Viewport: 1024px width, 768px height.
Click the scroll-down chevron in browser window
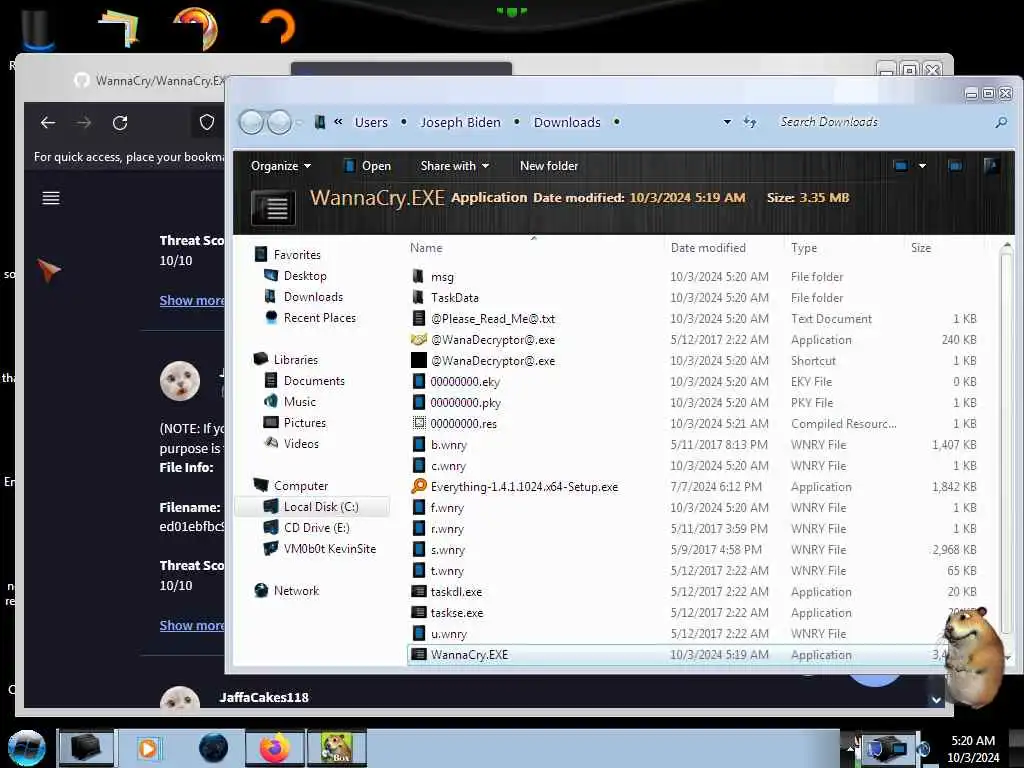point(936,699)
